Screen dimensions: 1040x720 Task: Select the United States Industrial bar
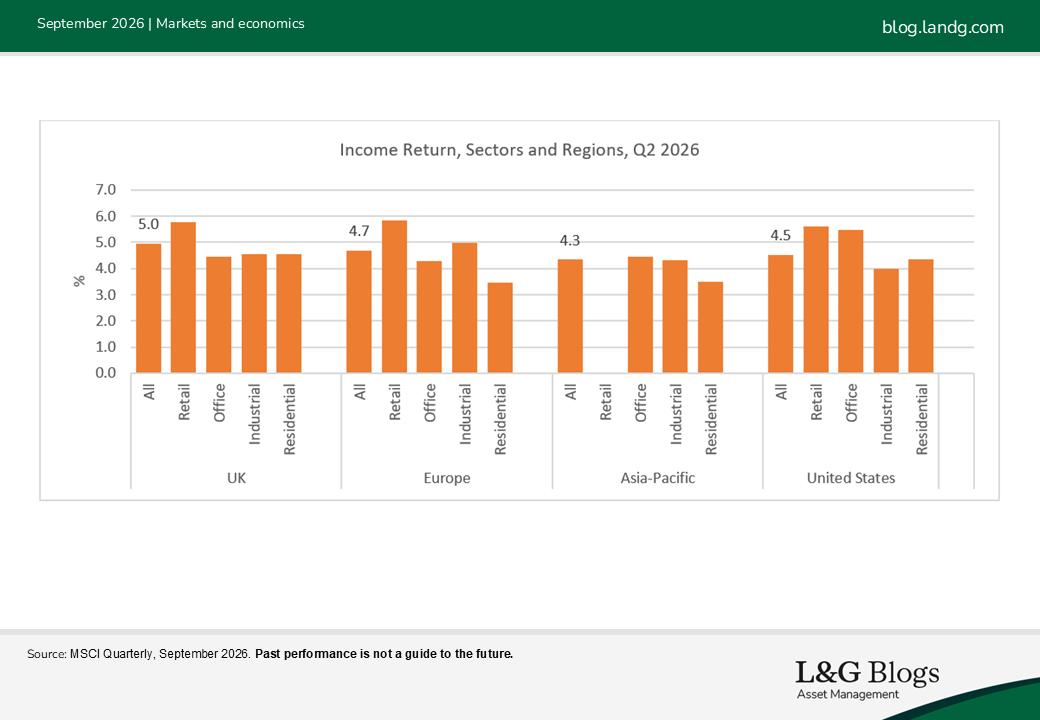pyautogui.click(x=886, y=321)
